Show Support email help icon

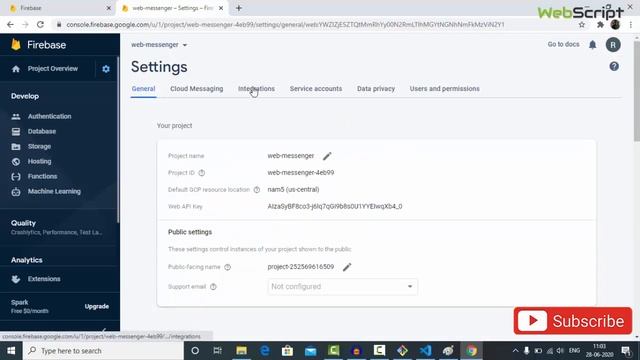[213, 287]
